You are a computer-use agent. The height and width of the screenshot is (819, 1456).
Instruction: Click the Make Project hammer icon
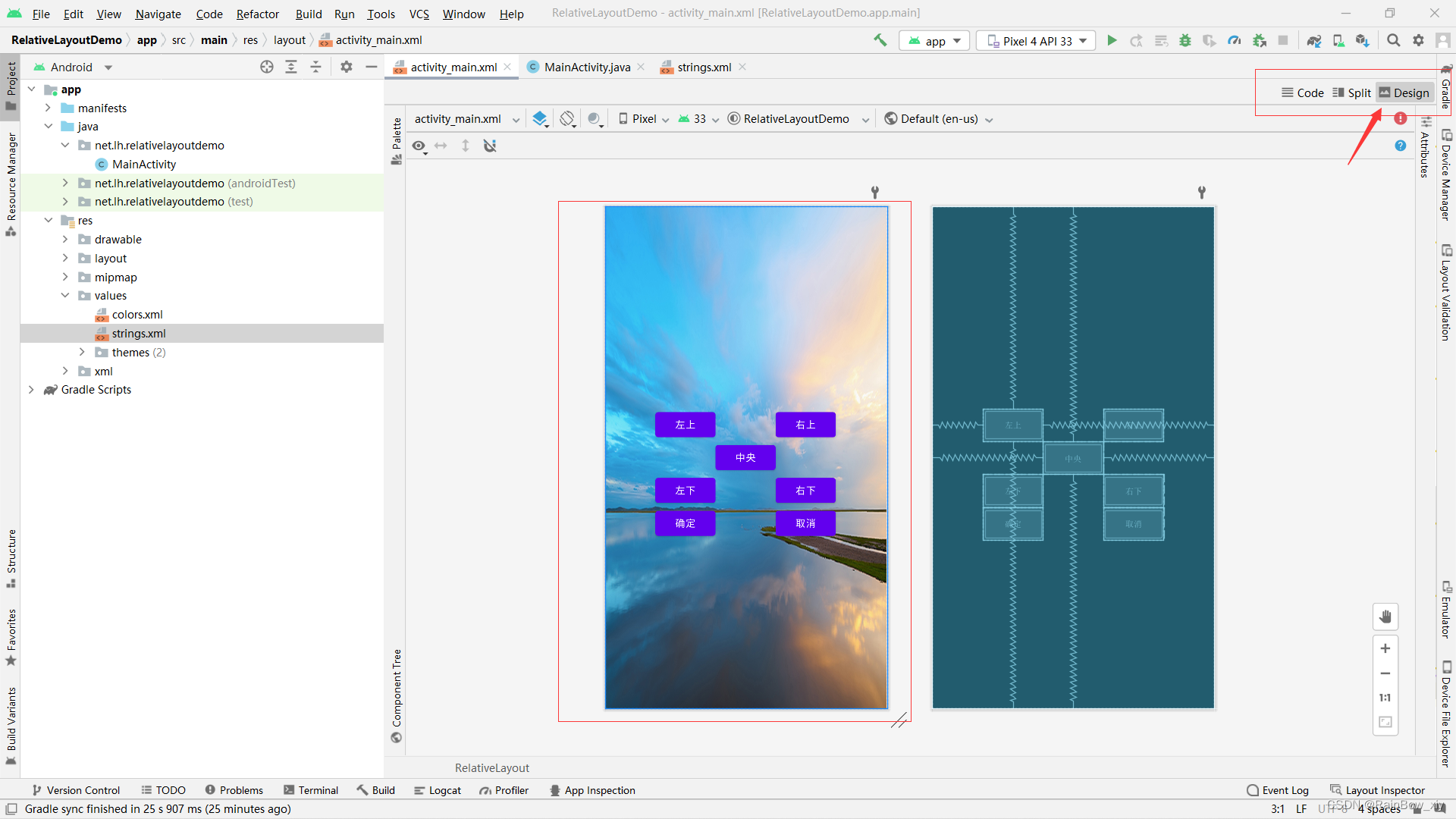880,40
